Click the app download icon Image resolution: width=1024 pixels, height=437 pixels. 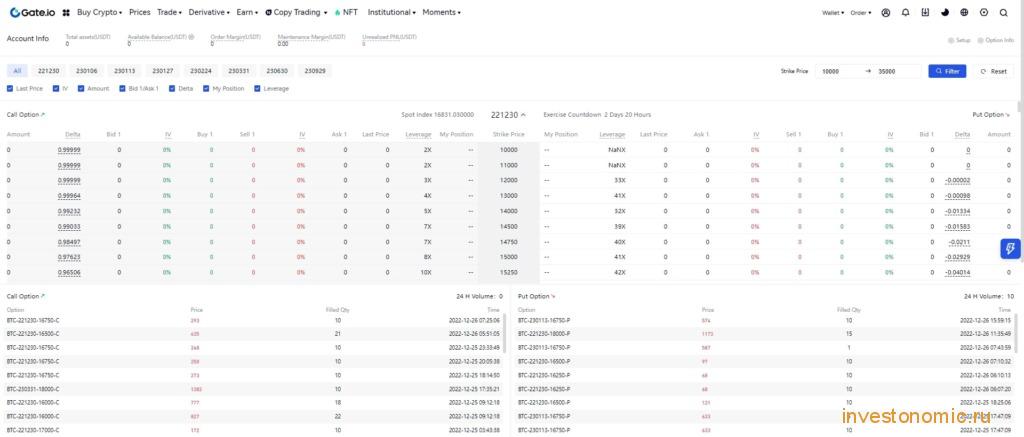click(x=925, y=12)
